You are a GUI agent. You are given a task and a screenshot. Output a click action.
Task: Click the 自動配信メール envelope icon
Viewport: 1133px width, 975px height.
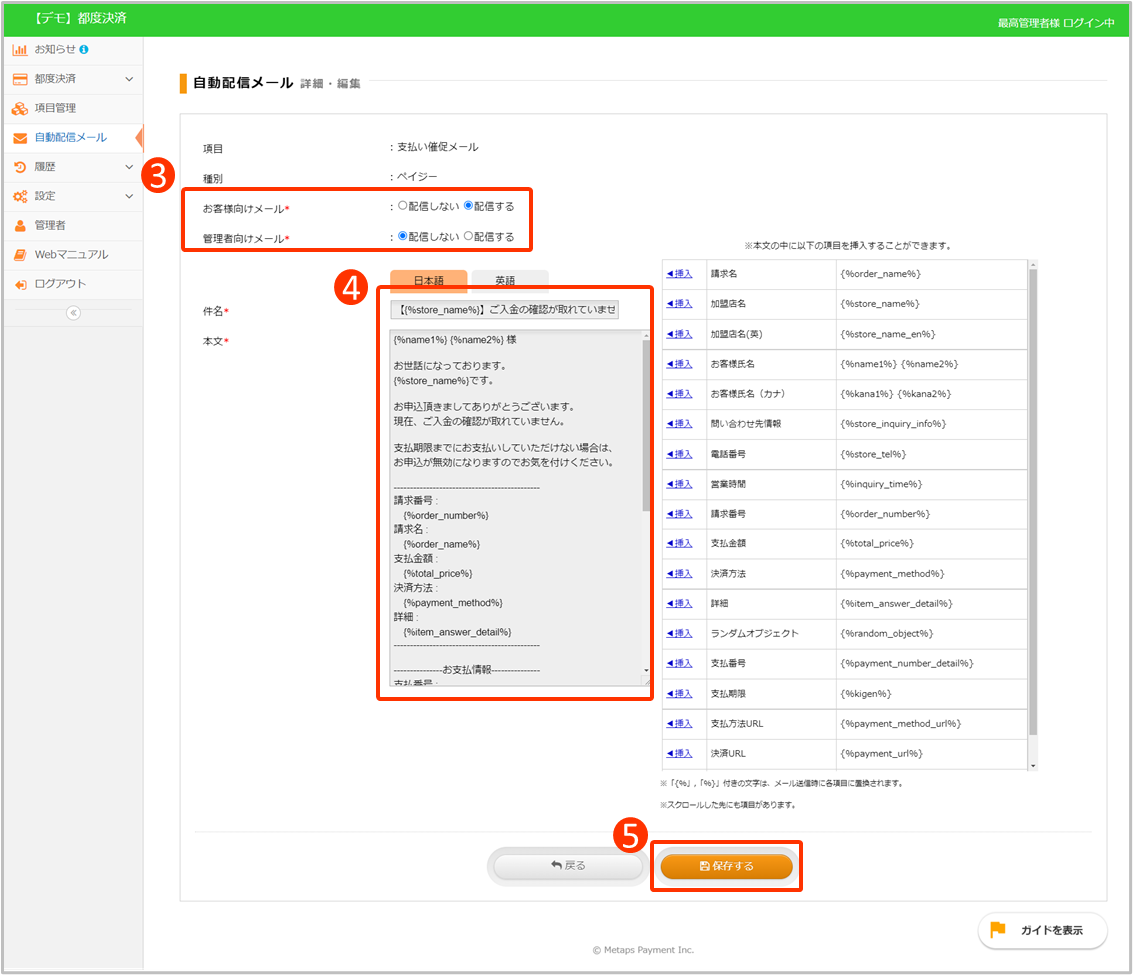pos(20,138)
